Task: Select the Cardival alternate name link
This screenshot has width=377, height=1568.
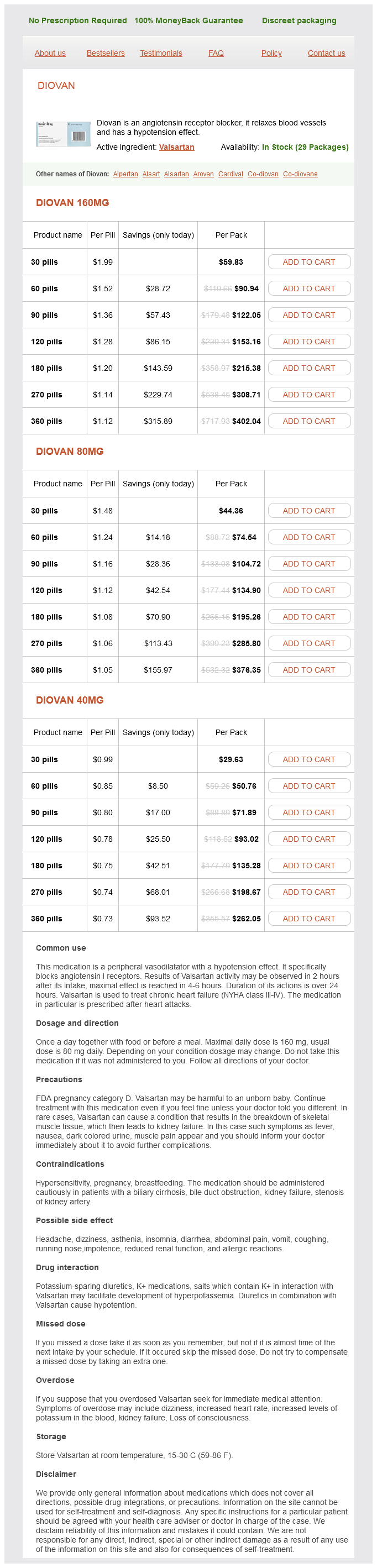Action: (x=230, y=174)
